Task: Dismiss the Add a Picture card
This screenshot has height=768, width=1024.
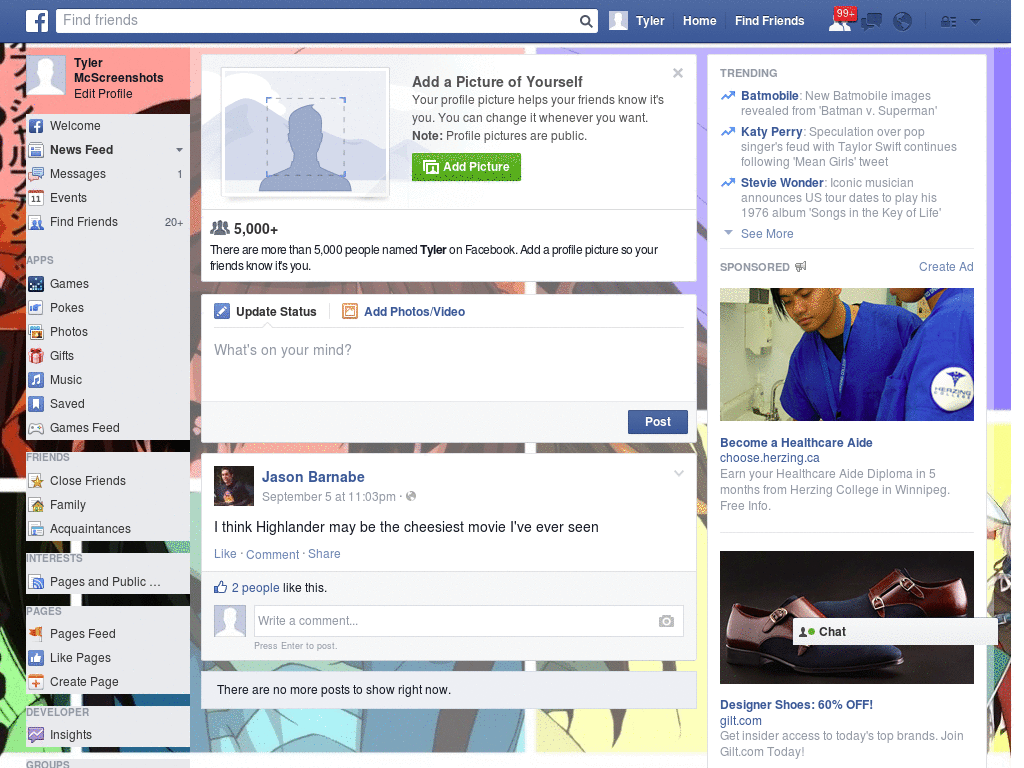Action: 678,73
